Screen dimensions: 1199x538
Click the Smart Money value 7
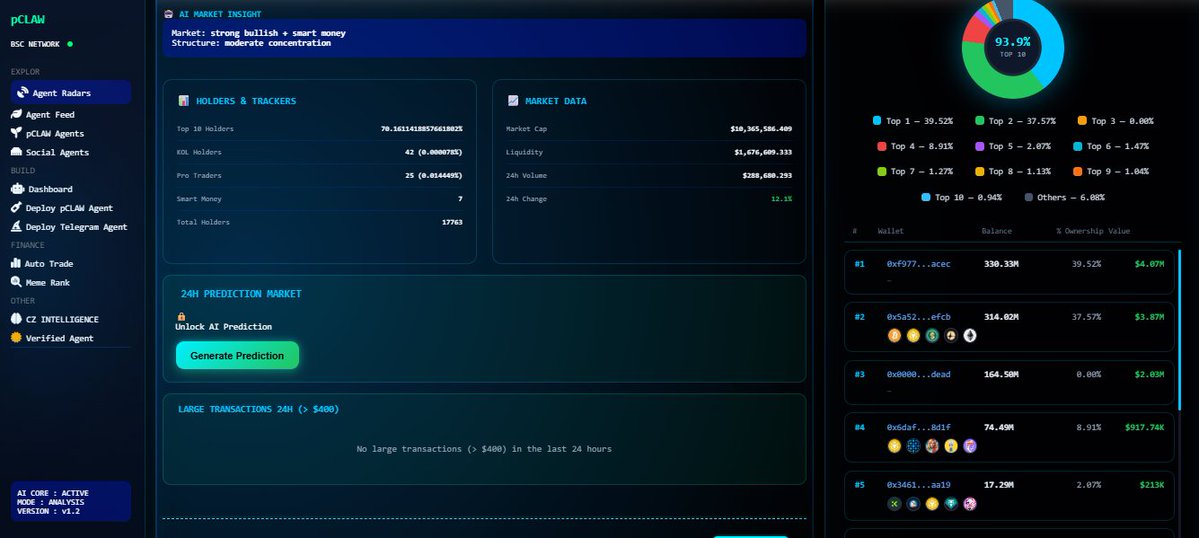tap(460, 199)
